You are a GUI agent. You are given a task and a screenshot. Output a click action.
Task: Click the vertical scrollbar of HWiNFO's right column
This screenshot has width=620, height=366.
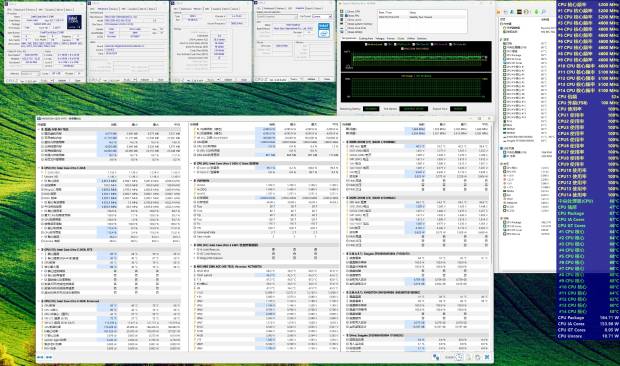(x=491, y=237)
